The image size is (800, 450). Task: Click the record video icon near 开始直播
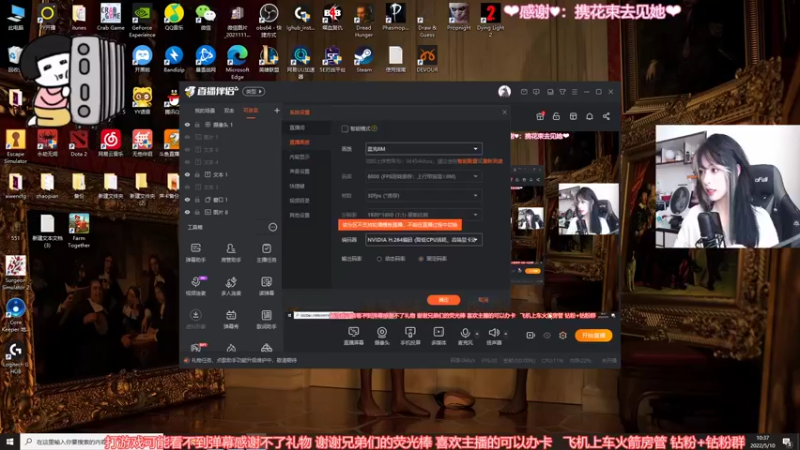(531, 335)
